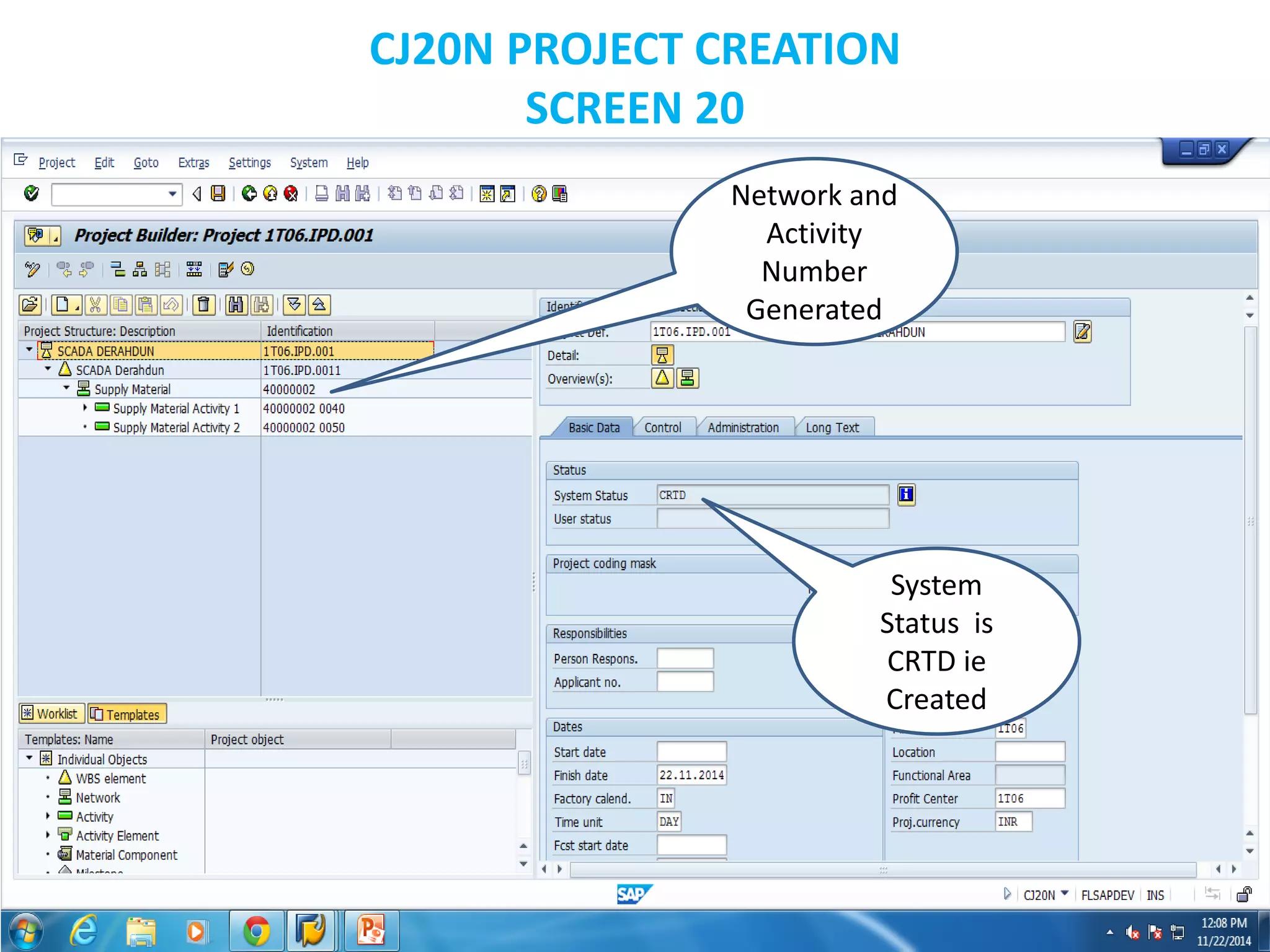Expand the Activity Element template node
1270x952 pixels.
tap(48, 835)
